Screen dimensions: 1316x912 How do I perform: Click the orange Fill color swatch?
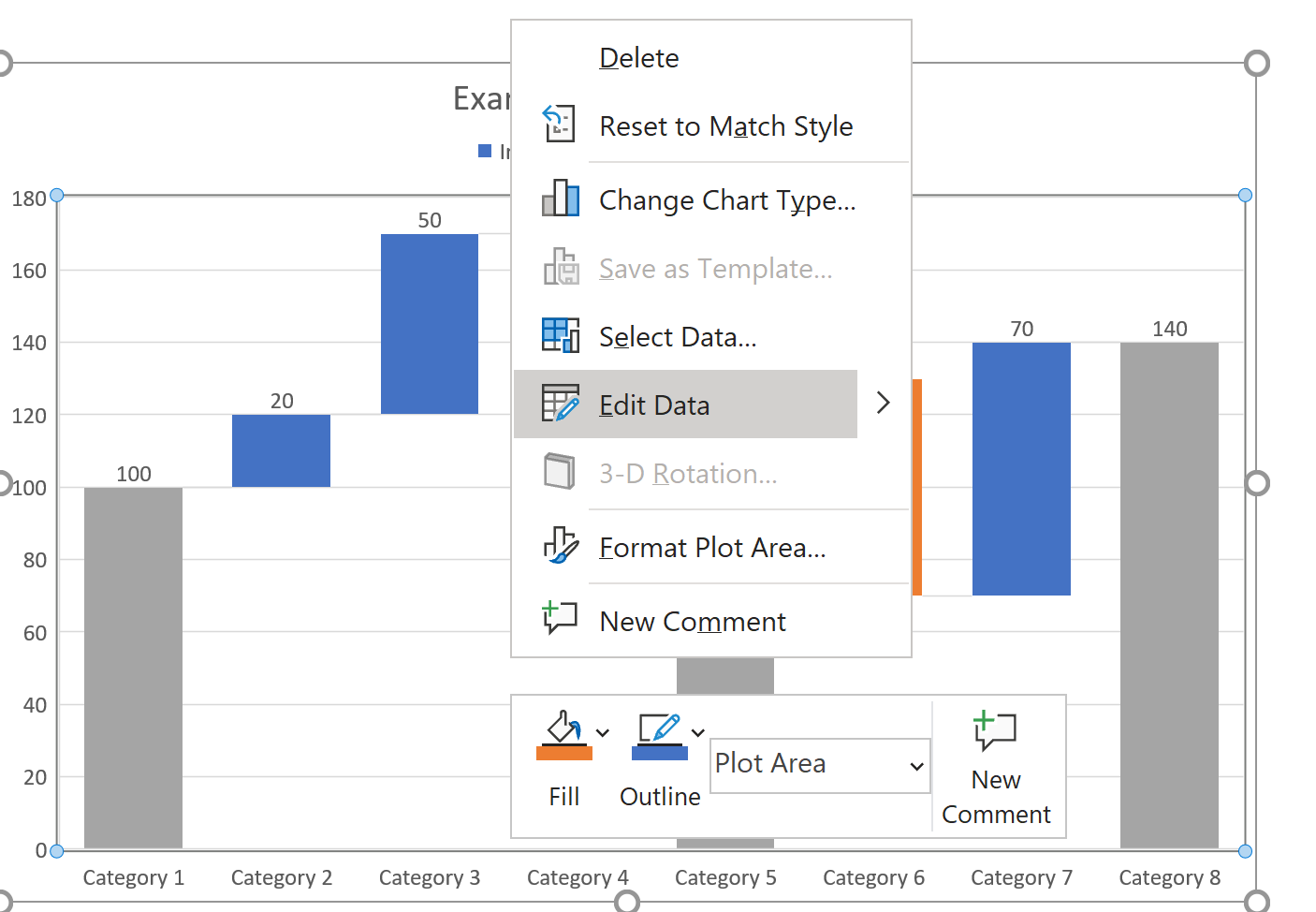(563, 753)
